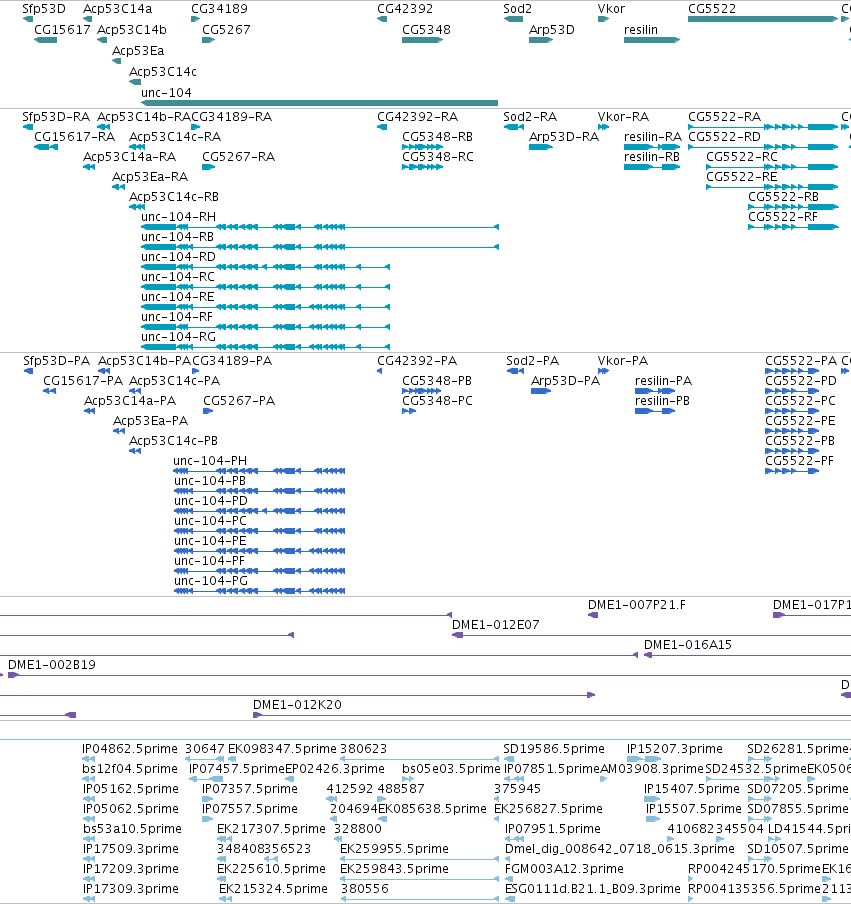Click EST IP04862.5prime
The image size is (851, 904).
coord(130,749)
